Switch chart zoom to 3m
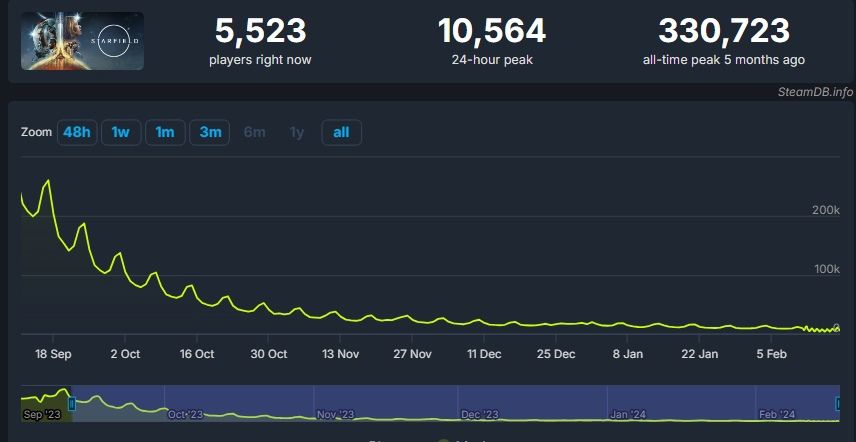The height and width of the screenshot is (442, 856). coord(209,132)
